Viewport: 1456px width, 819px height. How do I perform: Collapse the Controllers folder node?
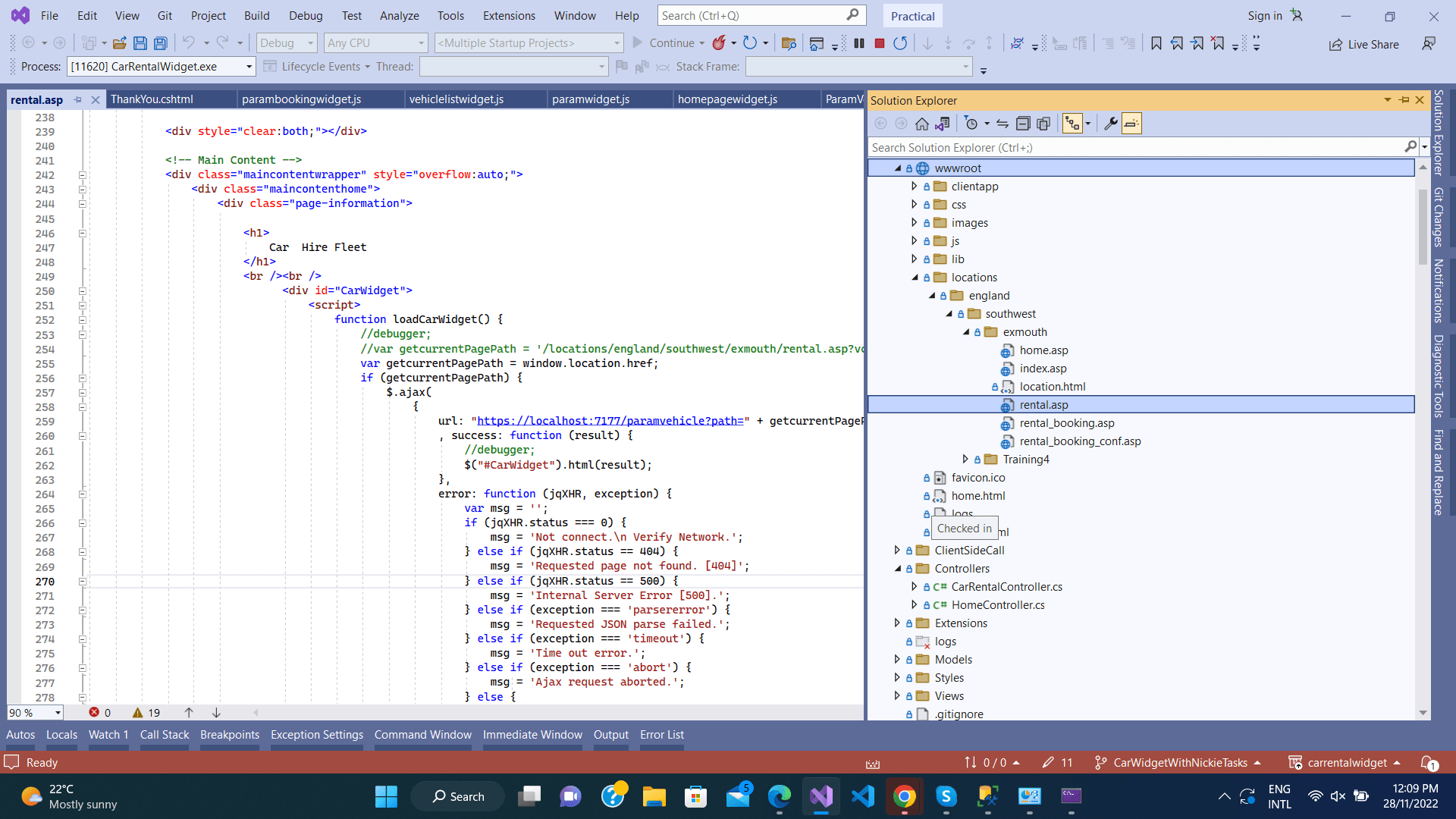(898, 568)
